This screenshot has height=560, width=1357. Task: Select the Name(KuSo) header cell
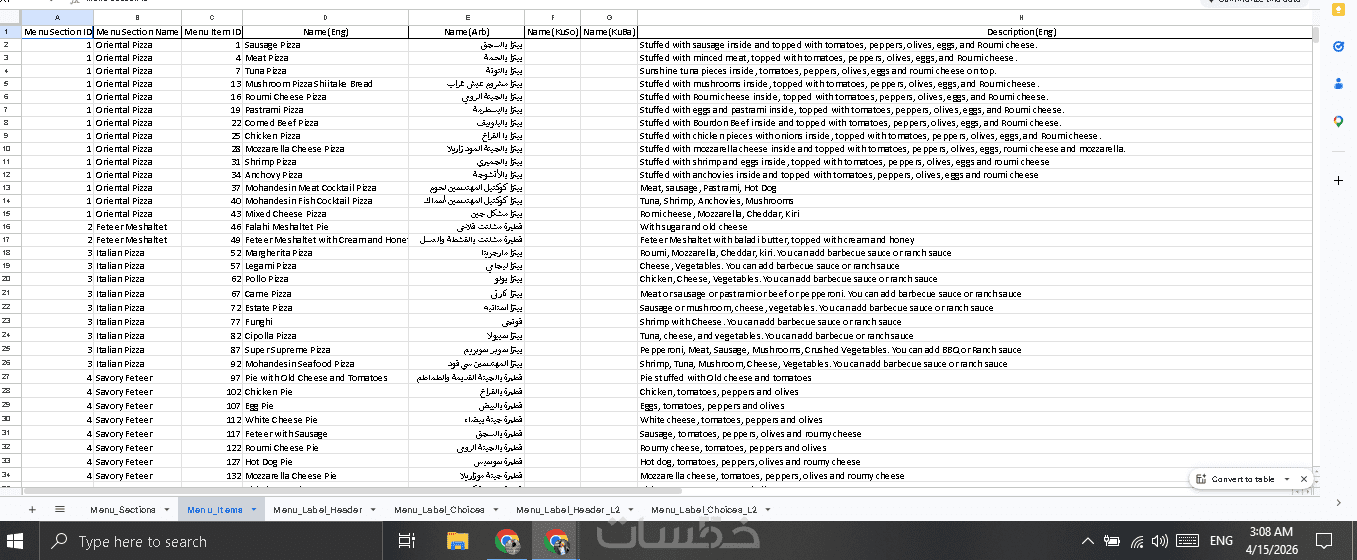tap(552, 32)
